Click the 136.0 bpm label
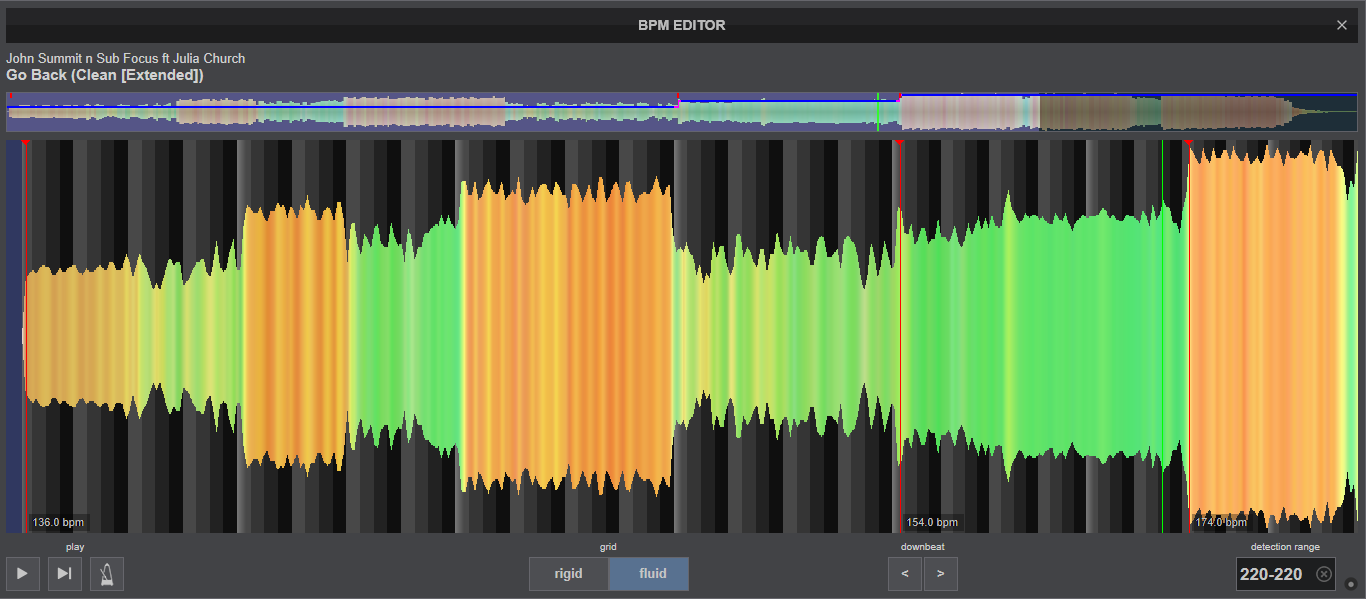The image size is (1366, 599). click(x=58, y=522)
